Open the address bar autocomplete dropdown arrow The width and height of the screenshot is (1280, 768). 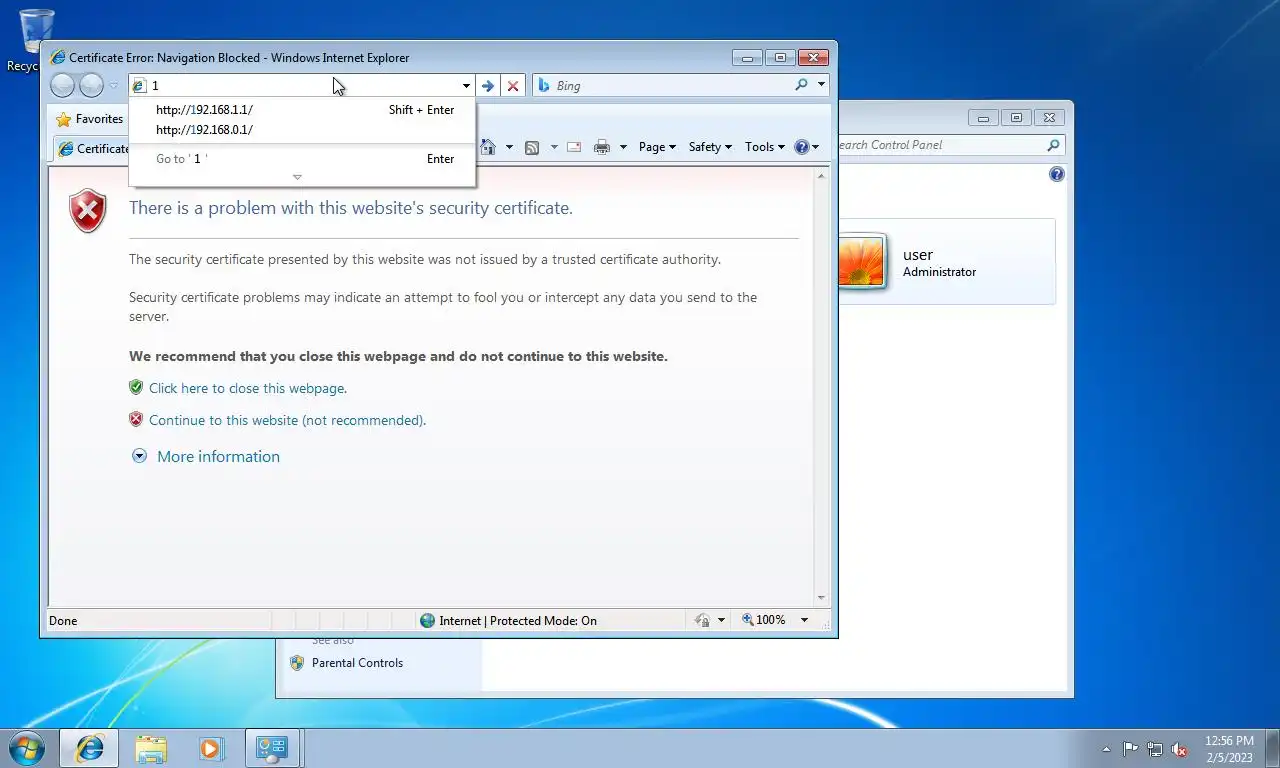point(466,86)
